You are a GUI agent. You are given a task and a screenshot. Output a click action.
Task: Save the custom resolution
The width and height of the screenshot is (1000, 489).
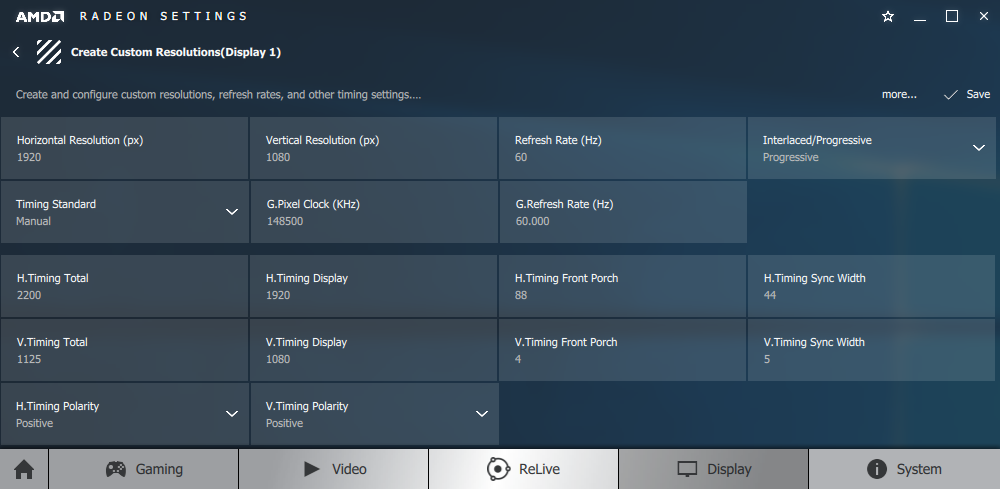coord(967,94)
